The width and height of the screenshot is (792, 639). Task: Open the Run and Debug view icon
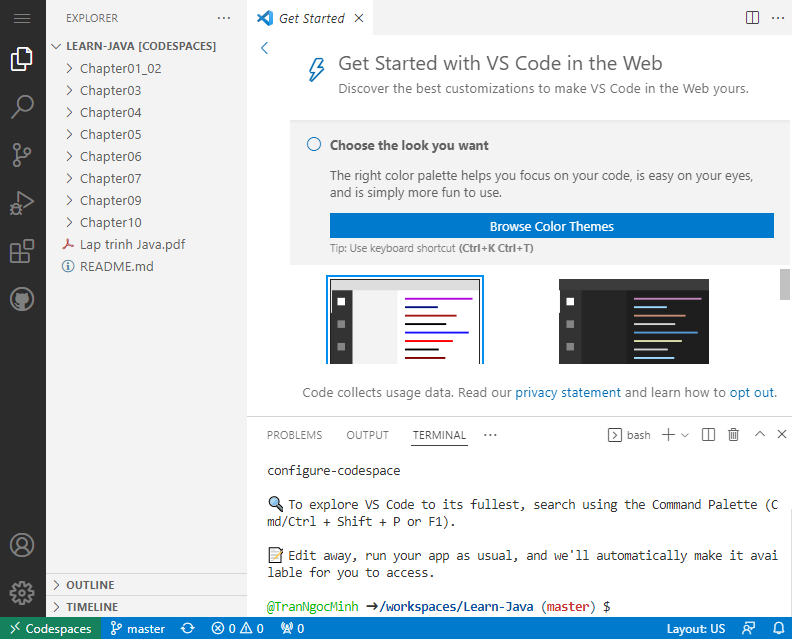22,203
